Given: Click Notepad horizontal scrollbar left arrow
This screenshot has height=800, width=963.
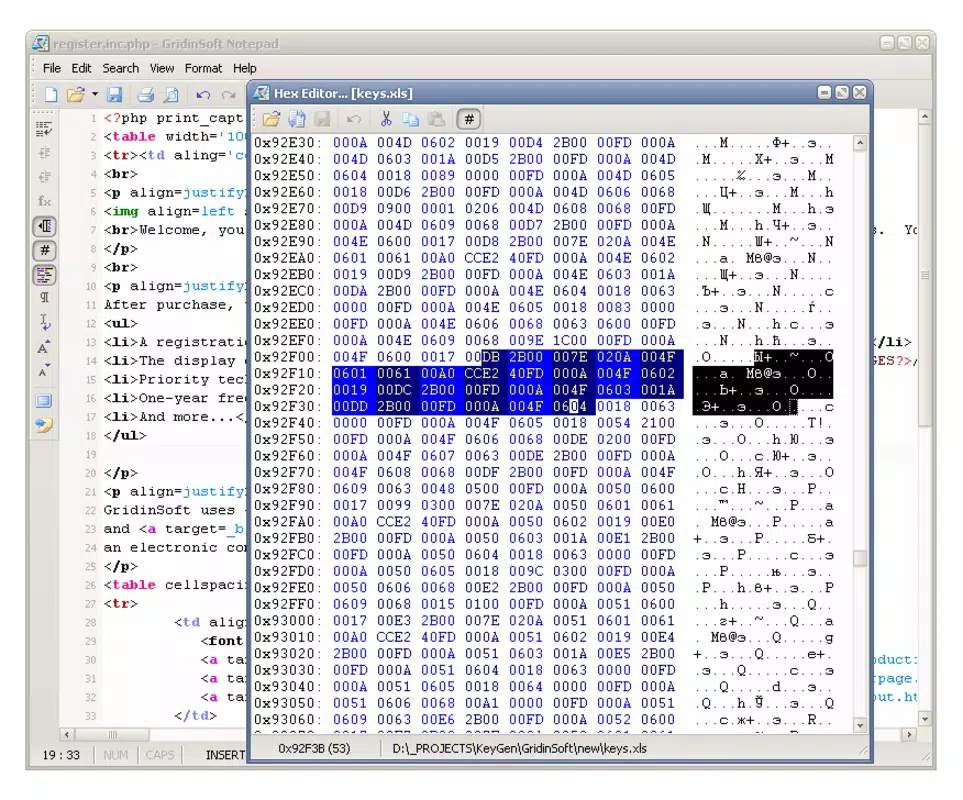Looking at the screenshot, I should 66,734.
